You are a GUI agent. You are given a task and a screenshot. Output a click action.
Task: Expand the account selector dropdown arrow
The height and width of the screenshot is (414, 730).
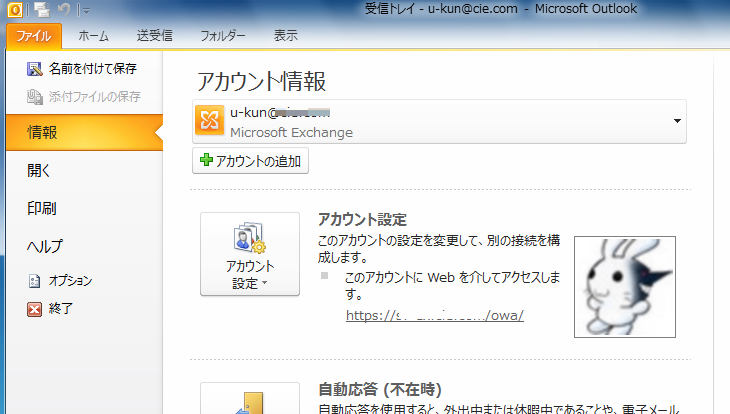(677, 121)
